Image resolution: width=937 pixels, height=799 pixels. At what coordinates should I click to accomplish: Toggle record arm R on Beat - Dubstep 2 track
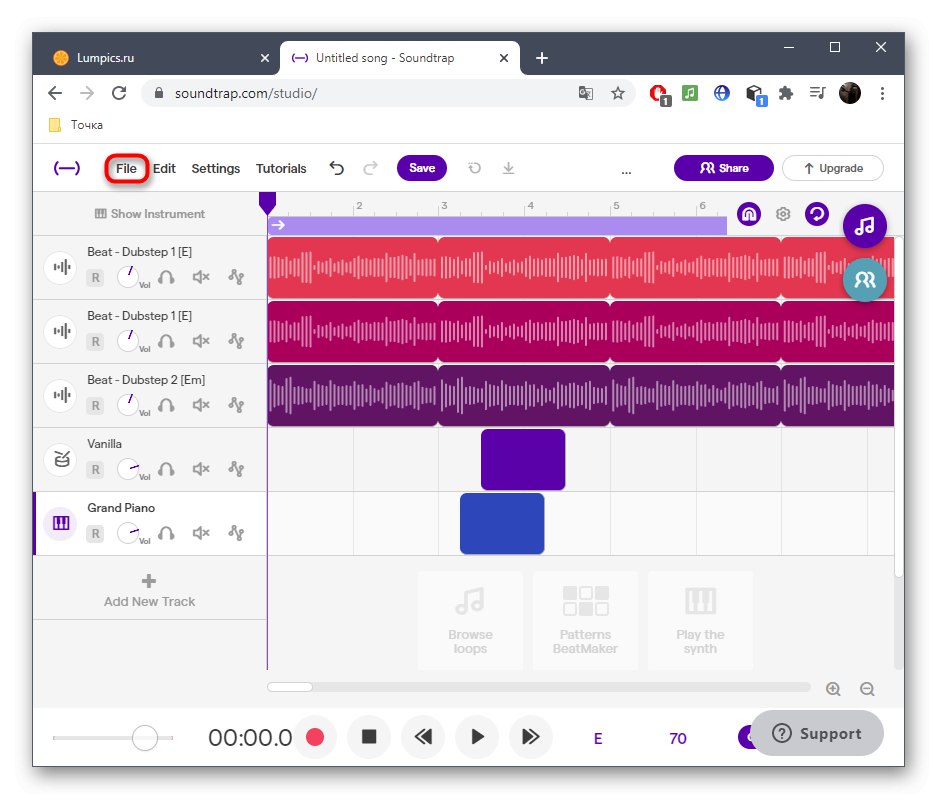95,406
